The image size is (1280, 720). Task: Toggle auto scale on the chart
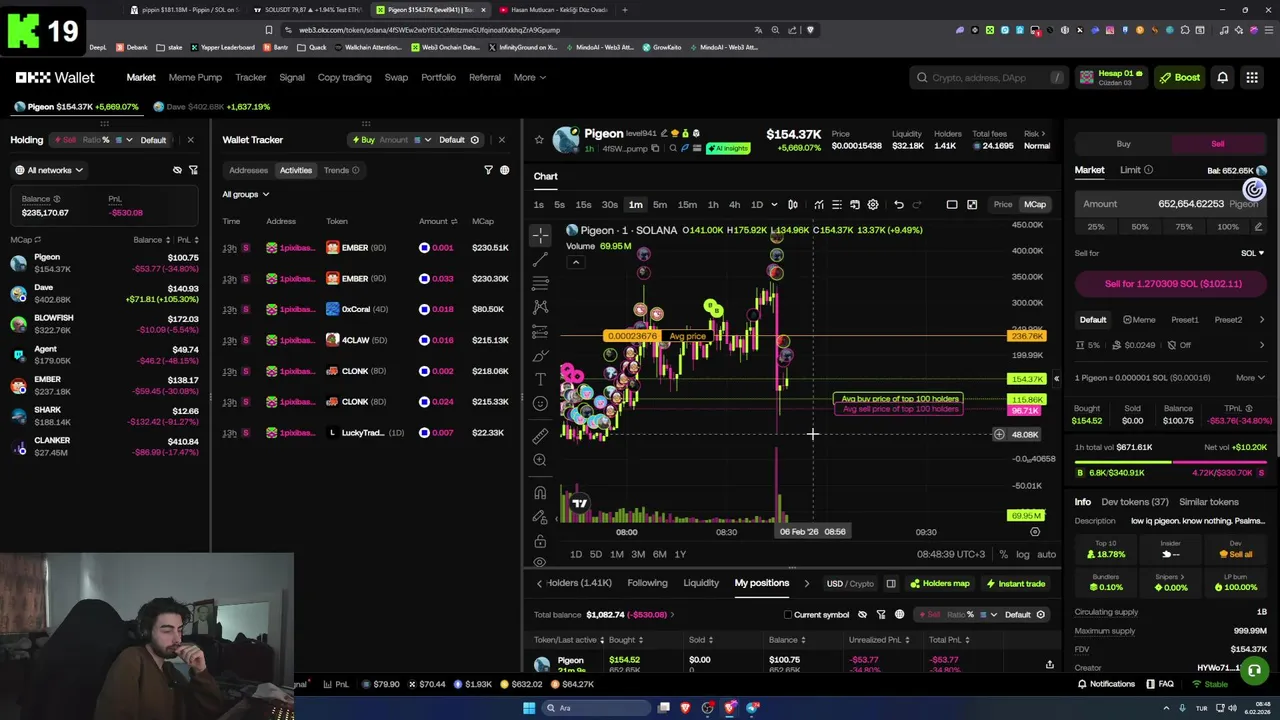tap(1046, 554)
